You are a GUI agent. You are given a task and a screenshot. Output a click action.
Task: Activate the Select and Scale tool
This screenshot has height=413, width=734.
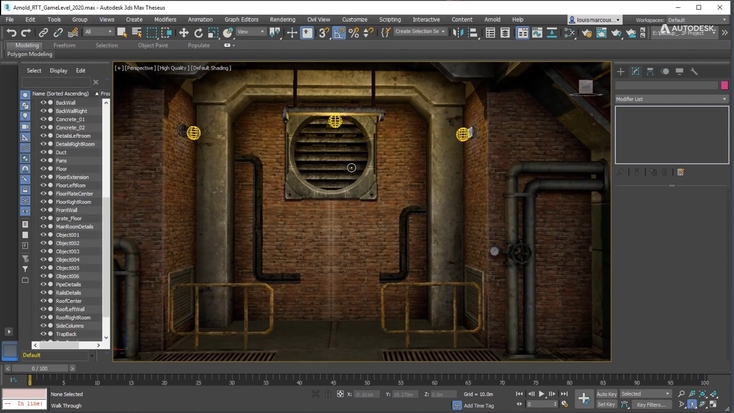pyautogui.click(x=213, y=33)
